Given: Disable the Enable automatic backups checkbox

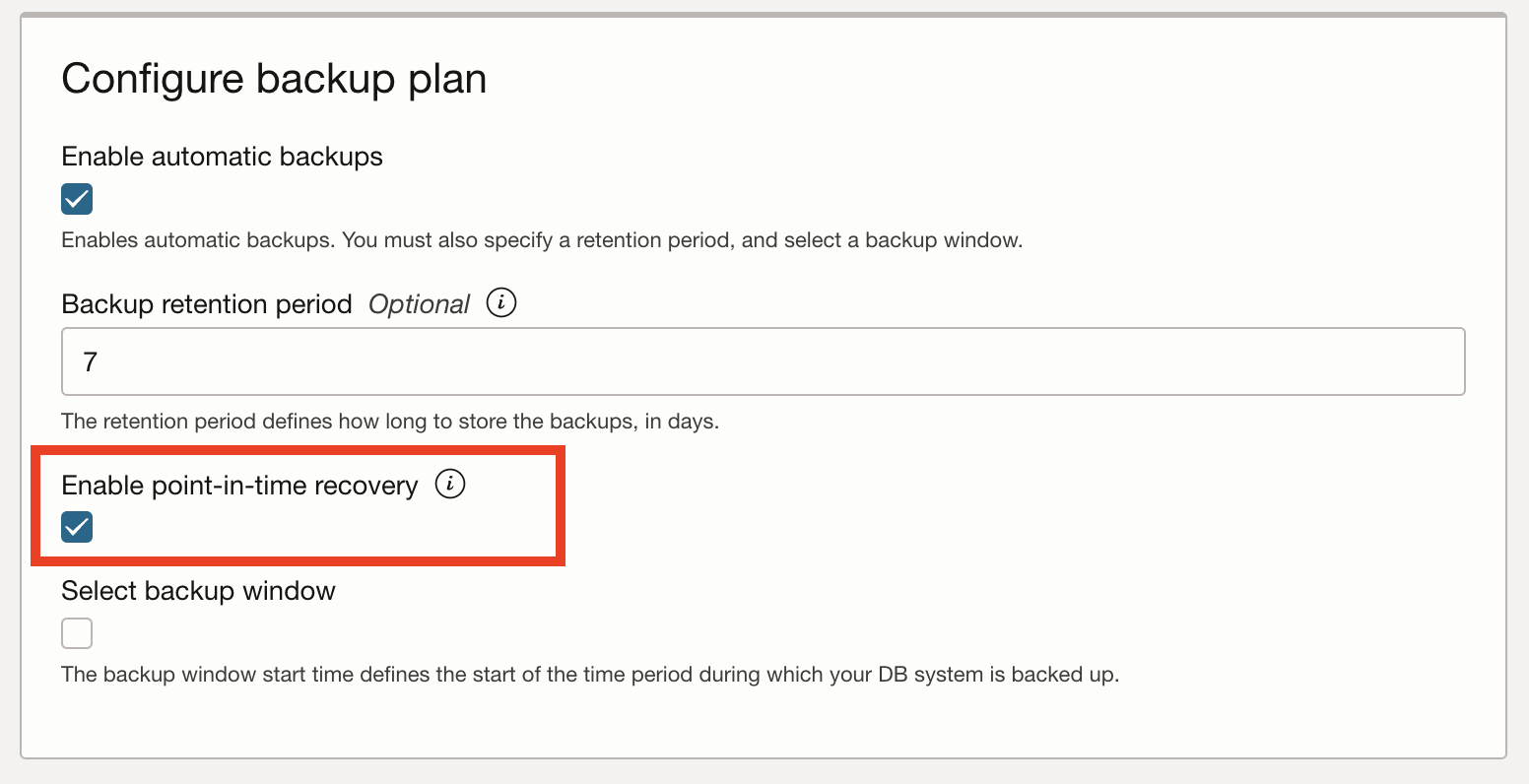Looking at the screenshot, I should point(76,198).
